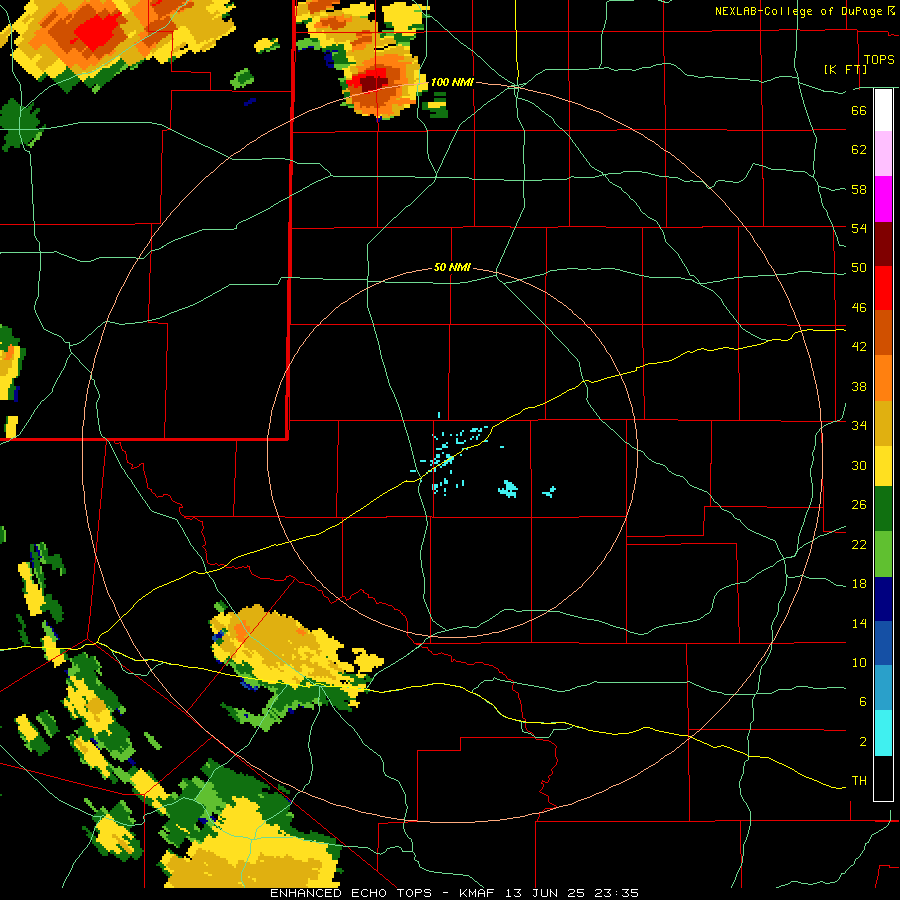The height and width of the screenshot is (900, 900).
Task: Select the light pink legend swatch
Action: (x=883, y=153)
